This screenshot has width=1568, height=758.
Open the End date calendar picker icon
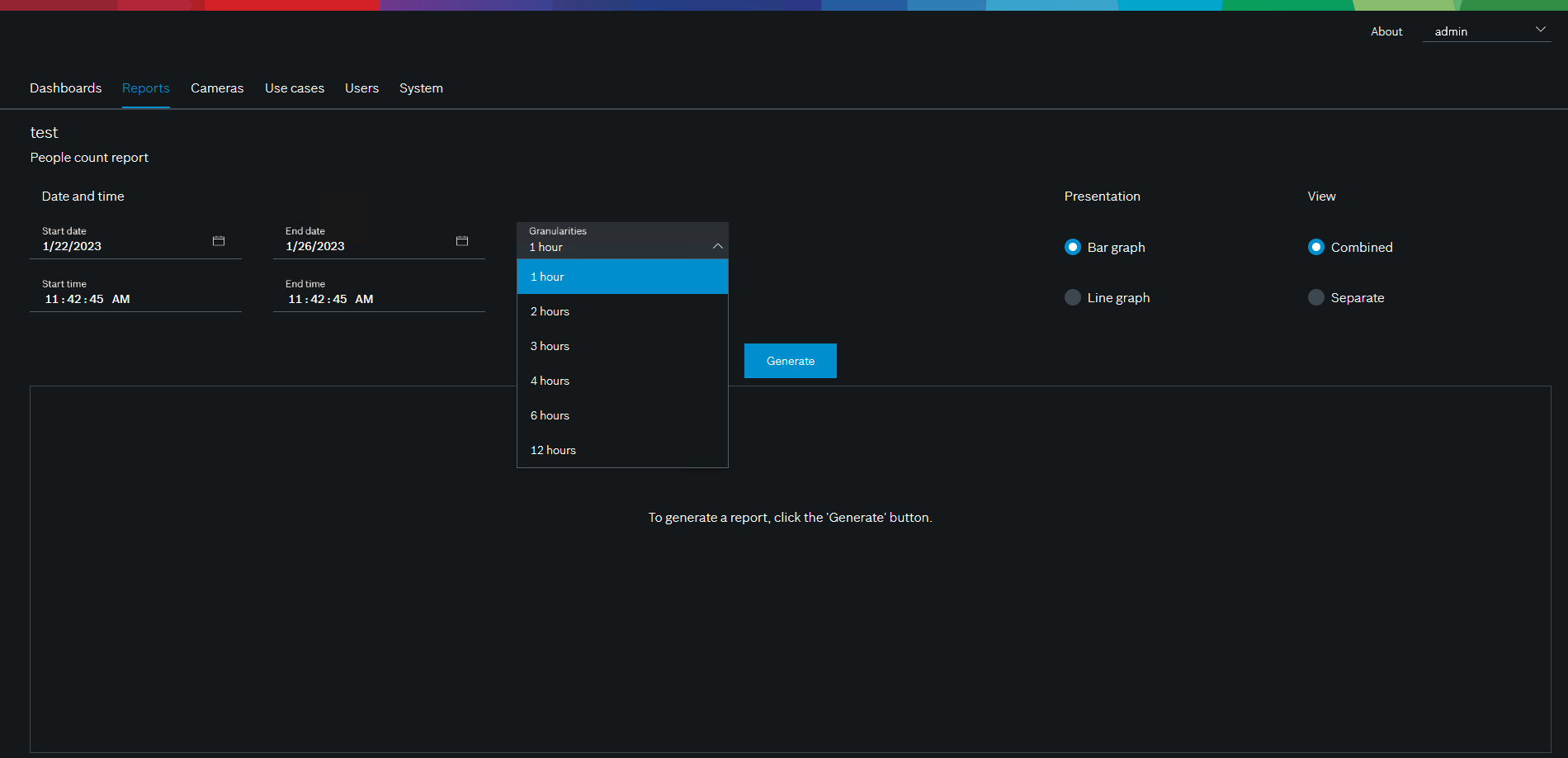coord(462,241)
